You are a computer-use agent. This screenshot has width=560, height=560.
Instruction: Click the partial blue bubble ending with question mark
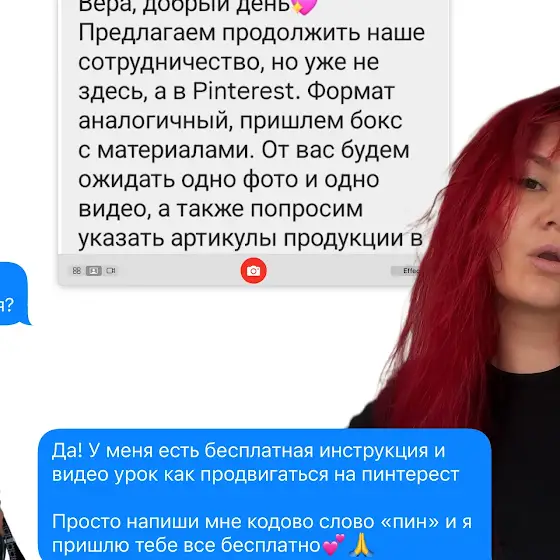pyautogui.click(x=13, y=294)
